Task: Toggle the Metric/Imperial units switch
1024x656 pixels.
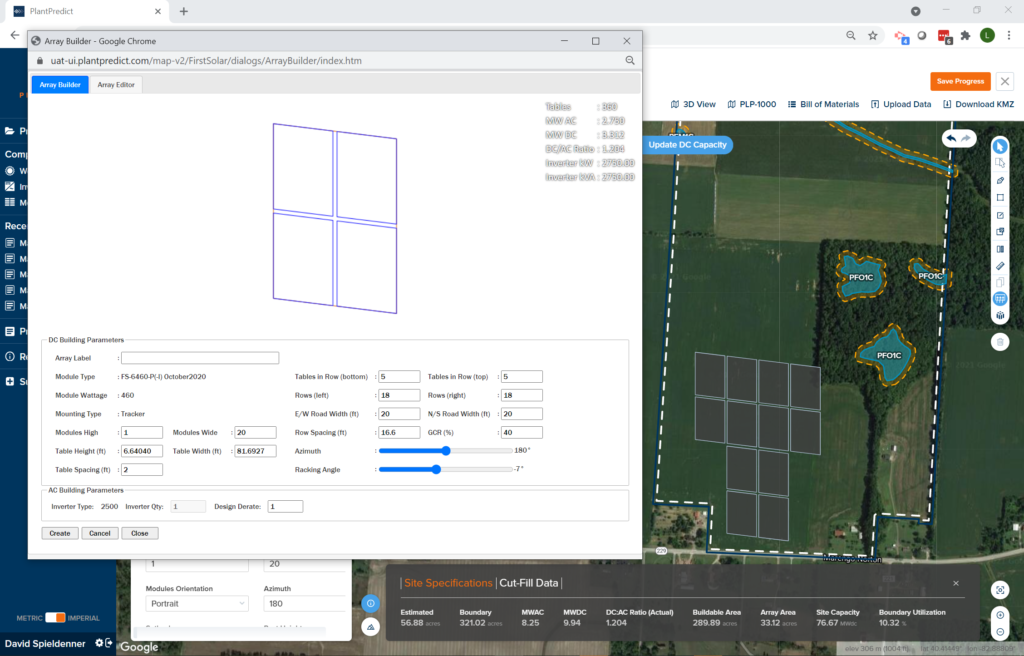Action: pyautogui.click(x=55, y=617)
